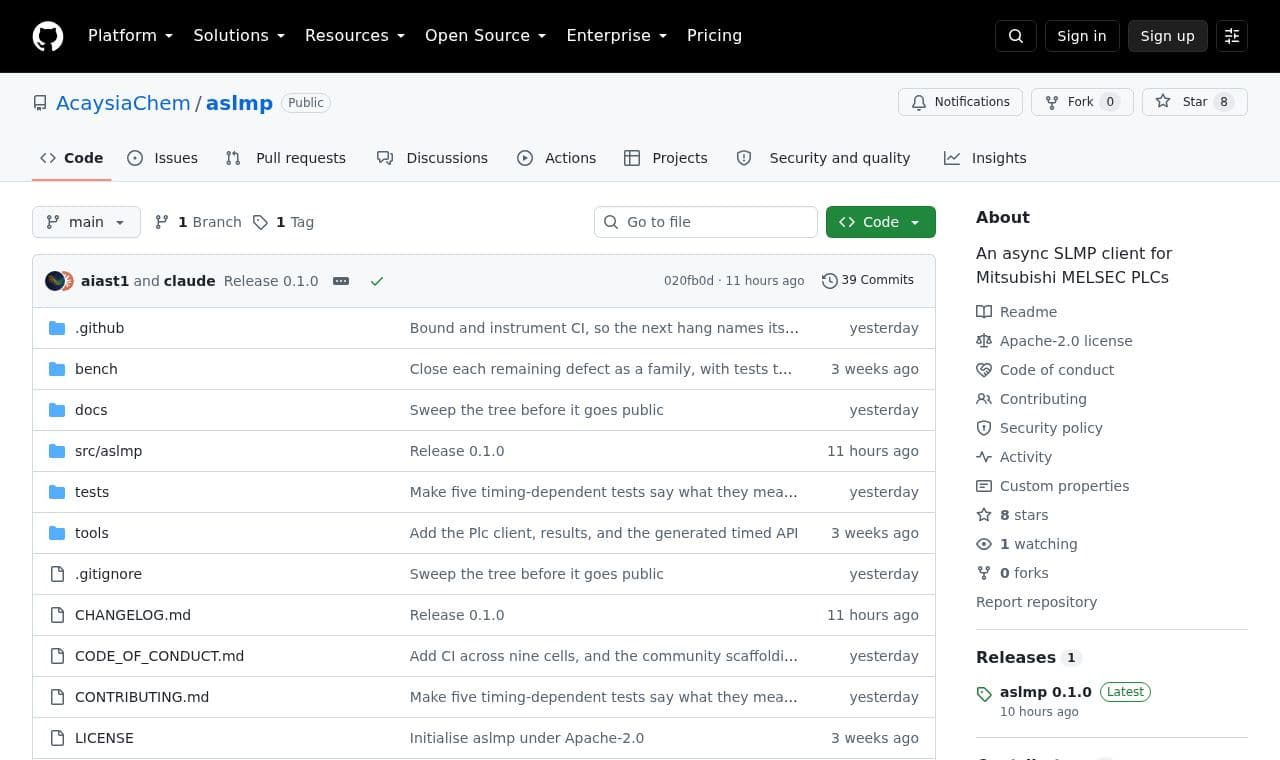1280x760 pixels.
Task: Open the Pull requests tab
Action: (x=286, y=158)
